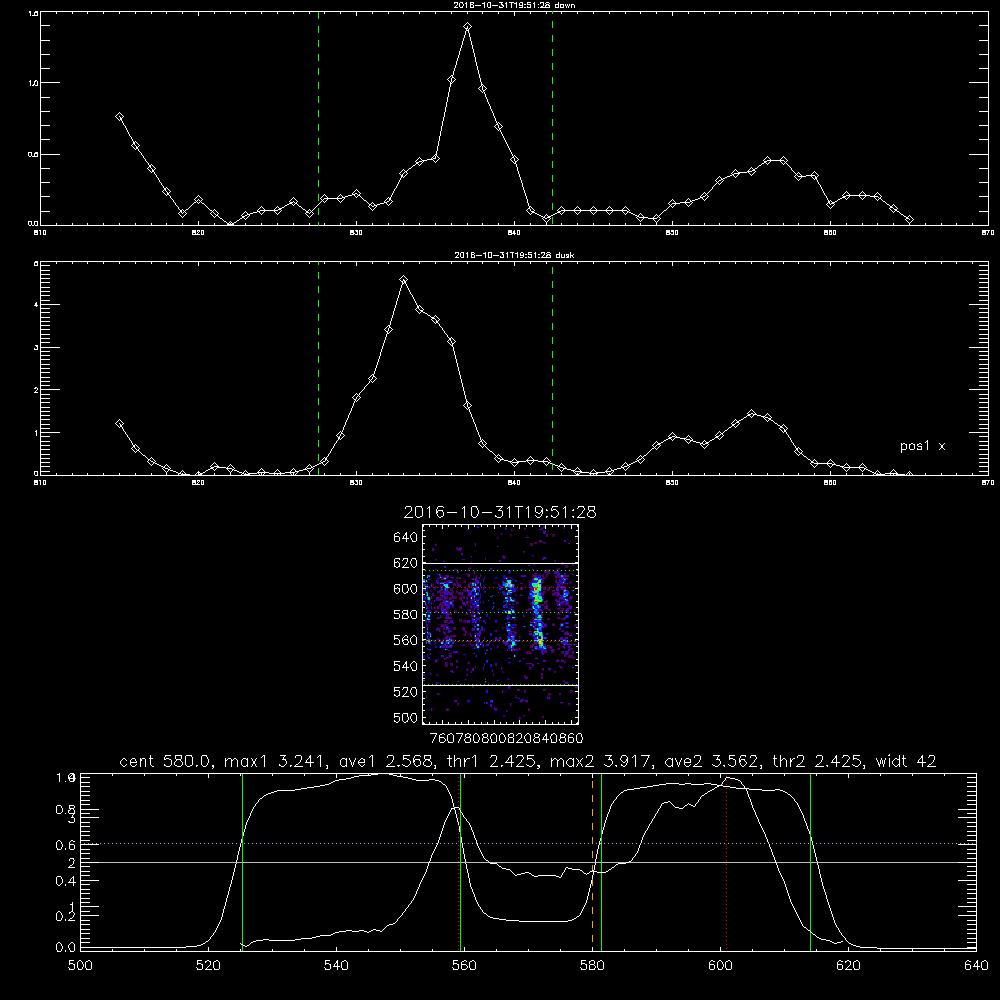Click the last rightmost diamond in dawn plot
This screenshot has width=1000, height=1000.
click(x=909, y=219)
